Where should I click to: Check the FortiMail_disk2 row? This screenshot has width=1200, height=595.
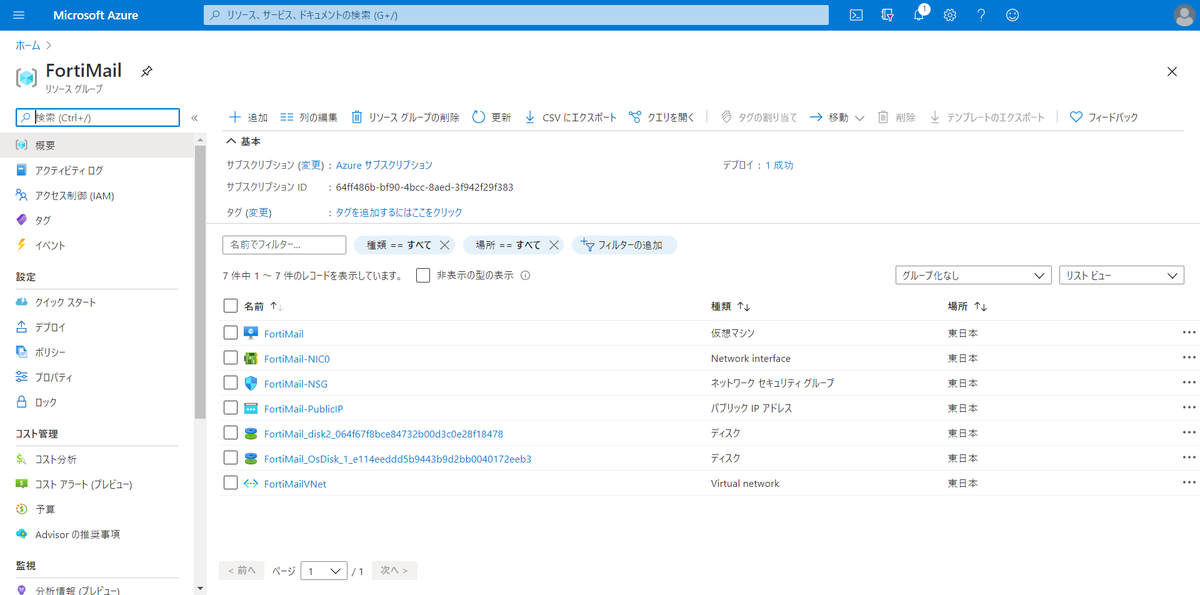click(x=231, y=433)
